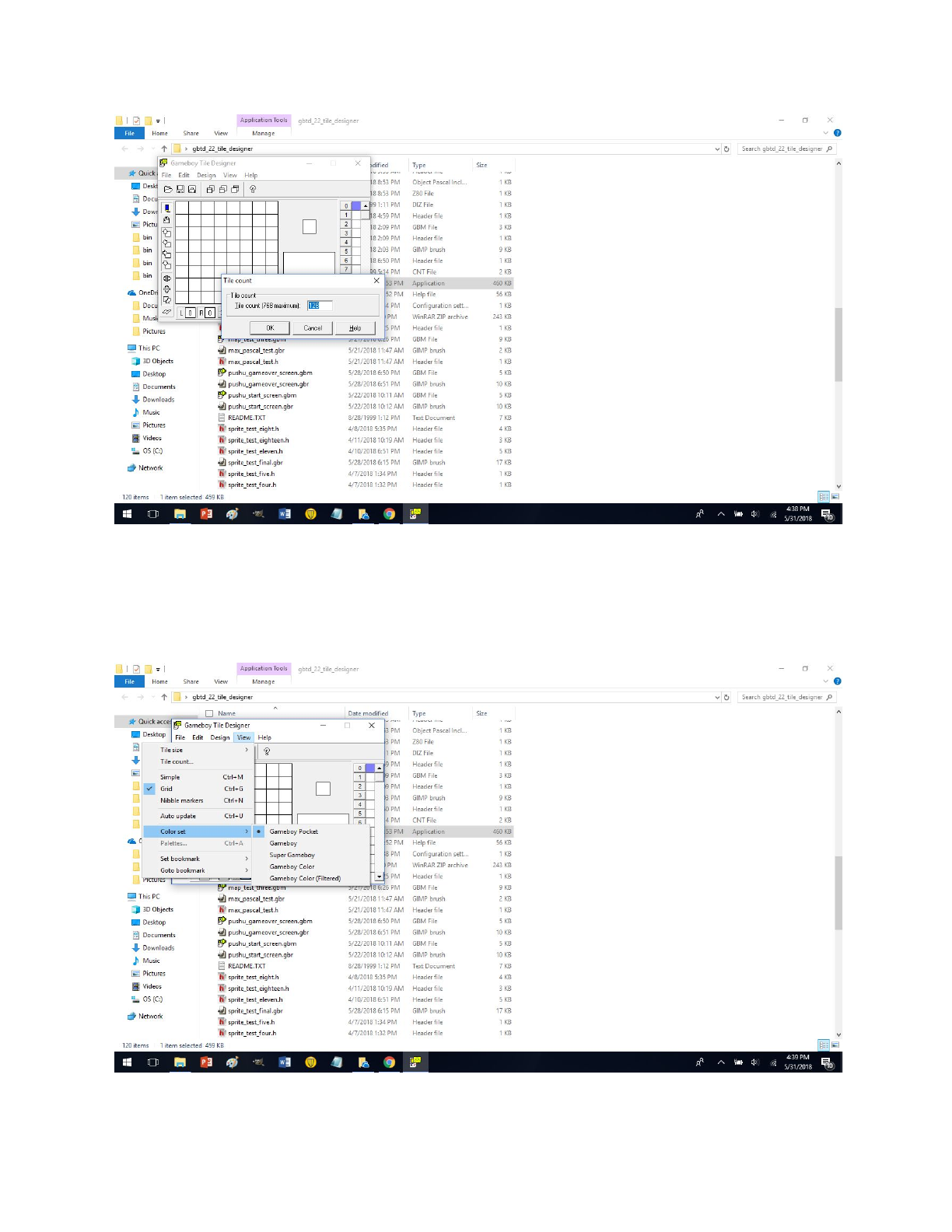This screenshot has height=1232, width=952.
Task: Click Explorer help icon in the 4:39 PM screenshot
Action: tap(838, 681)
